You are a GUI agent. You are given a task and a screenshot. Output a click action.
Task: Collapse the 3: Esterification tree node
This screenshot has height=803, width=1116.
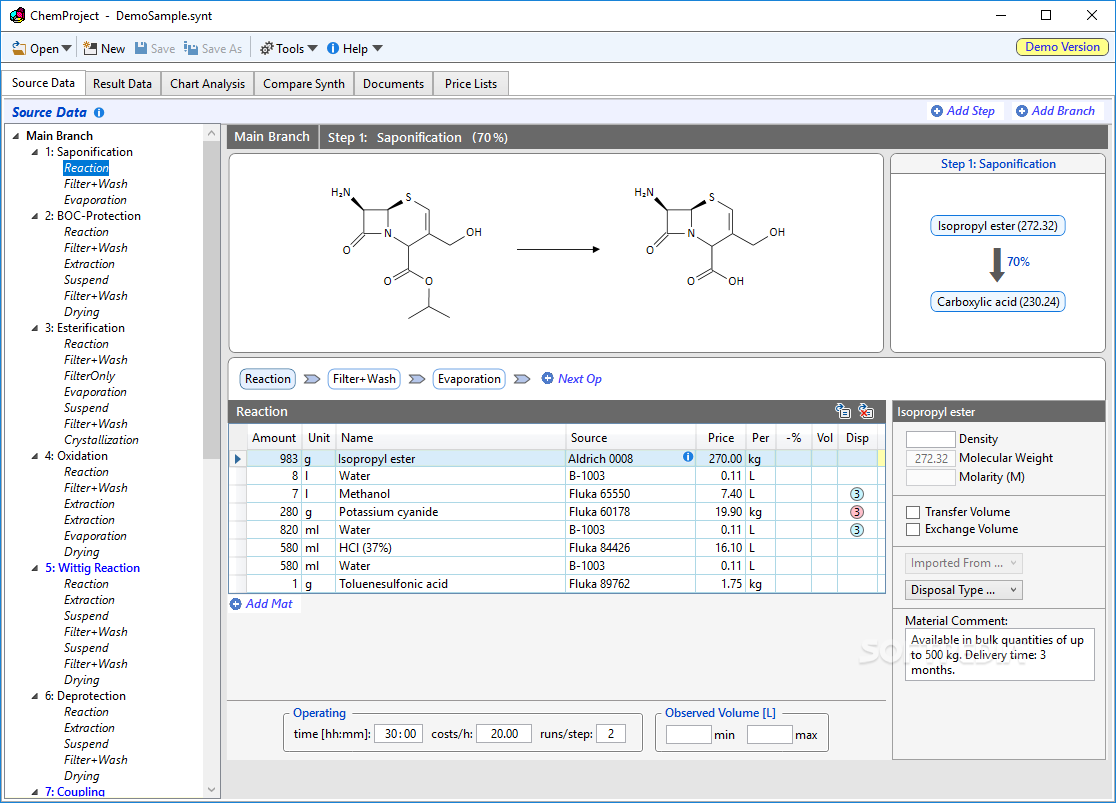click(35, 328)
